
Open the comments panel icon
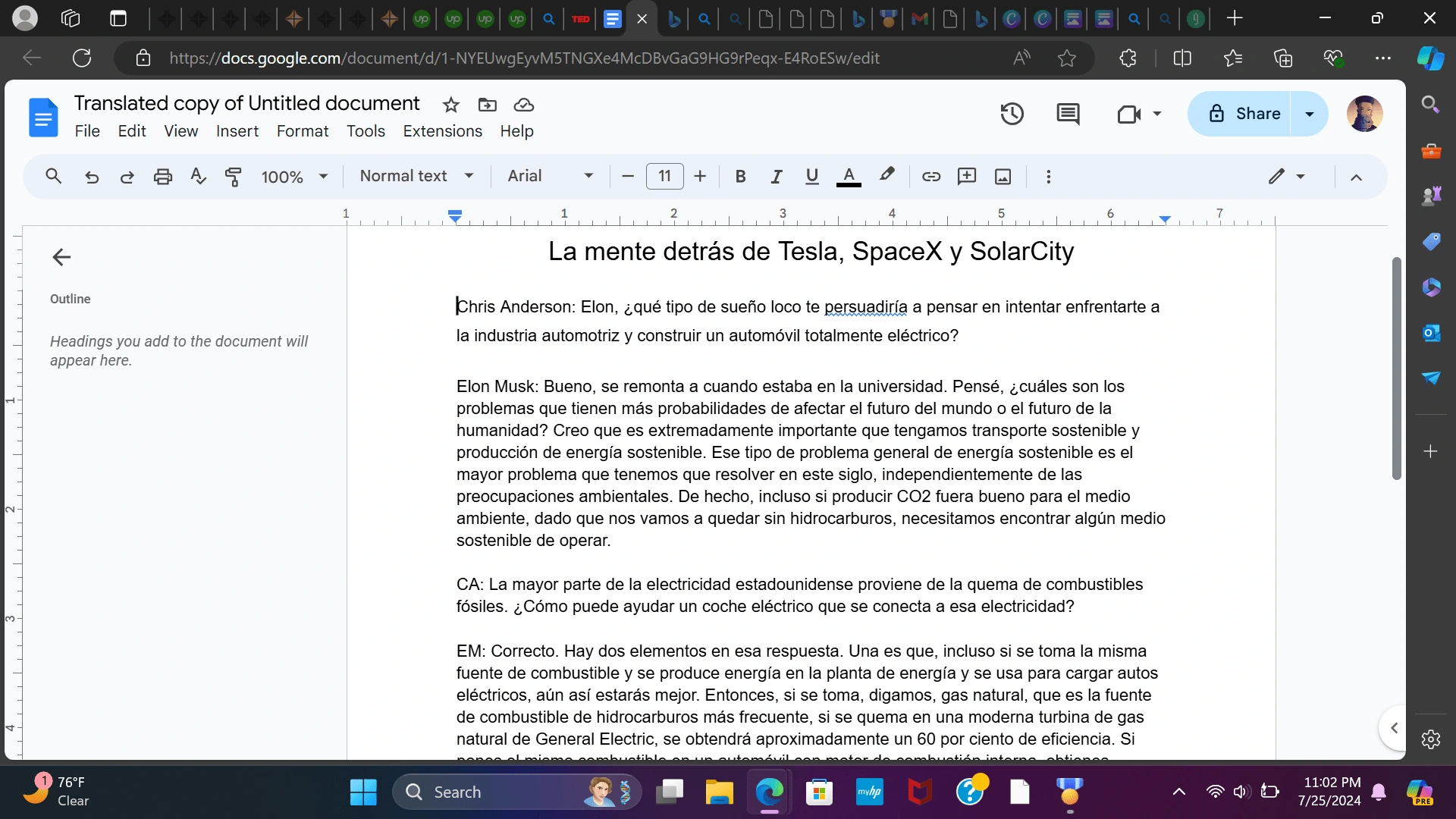tap(1068, 115)
